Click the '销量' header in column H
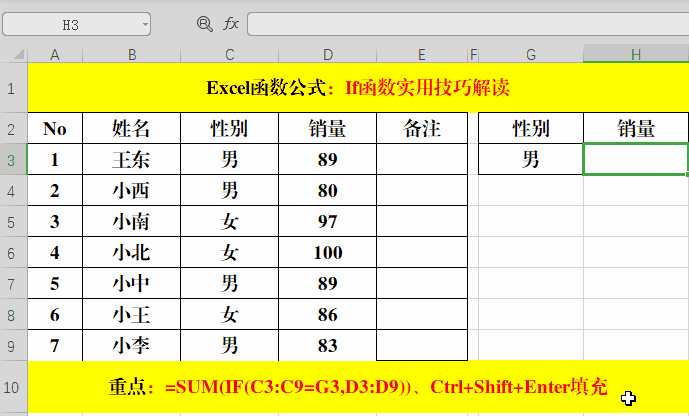 (636, 128)
